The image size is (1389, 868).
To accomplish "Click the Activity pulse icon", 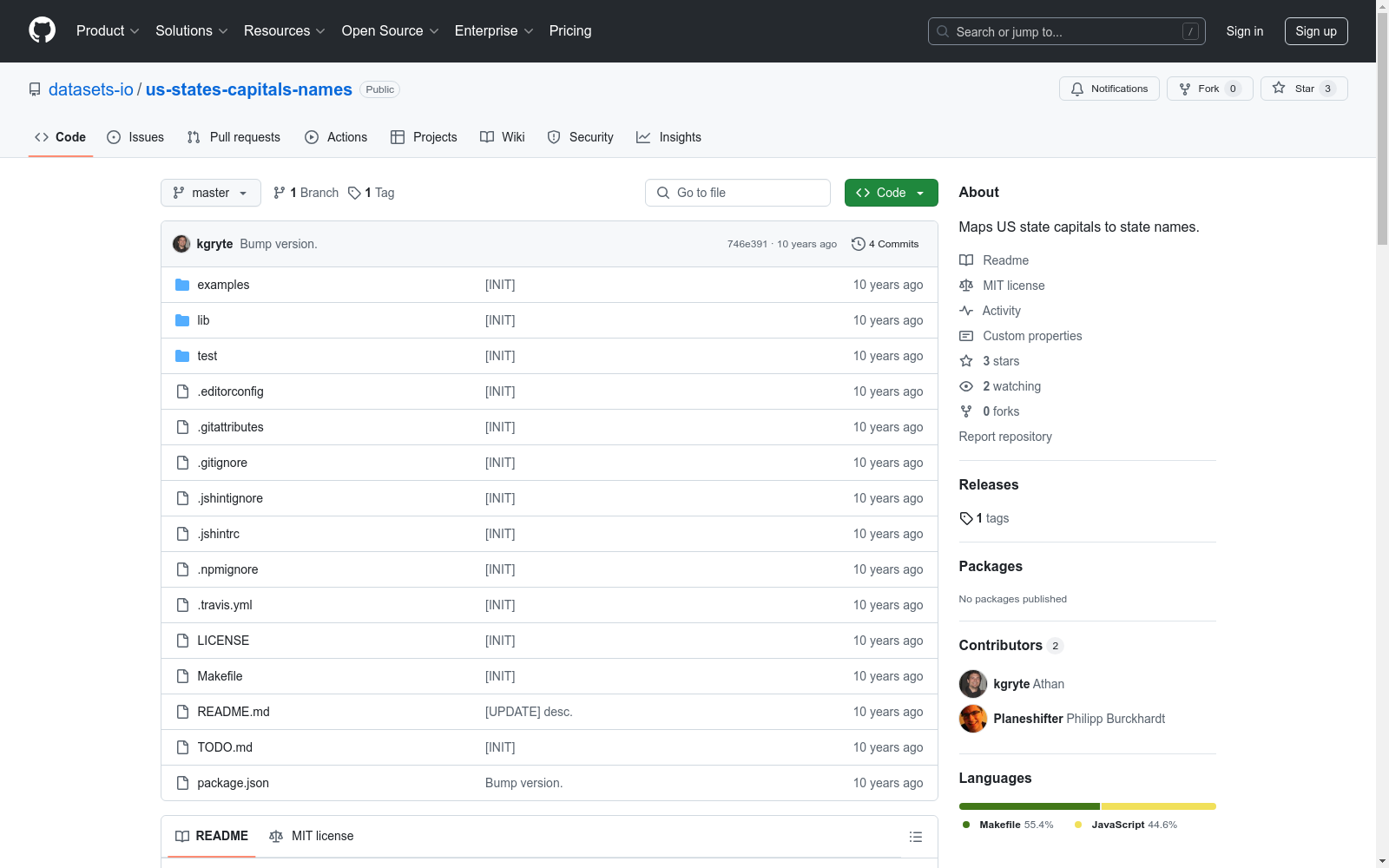I will coord(966,311).
